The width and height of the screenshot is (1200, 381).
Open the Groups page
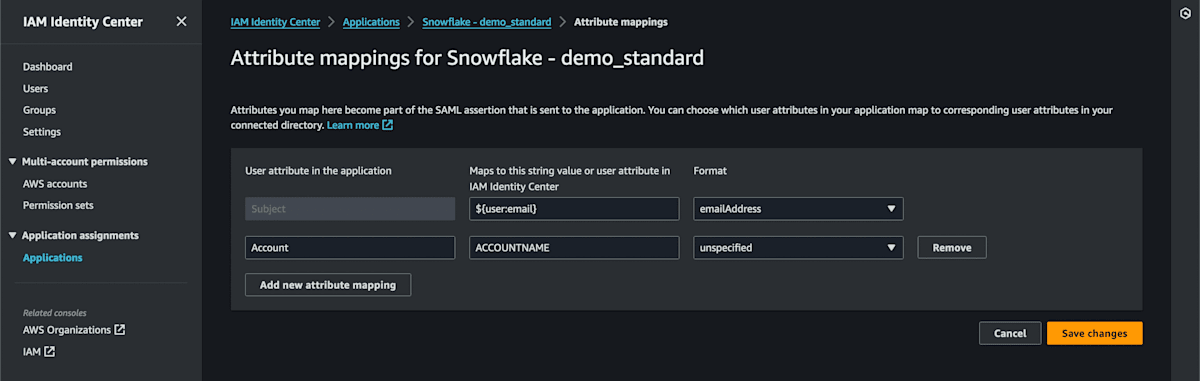[39, 110]
